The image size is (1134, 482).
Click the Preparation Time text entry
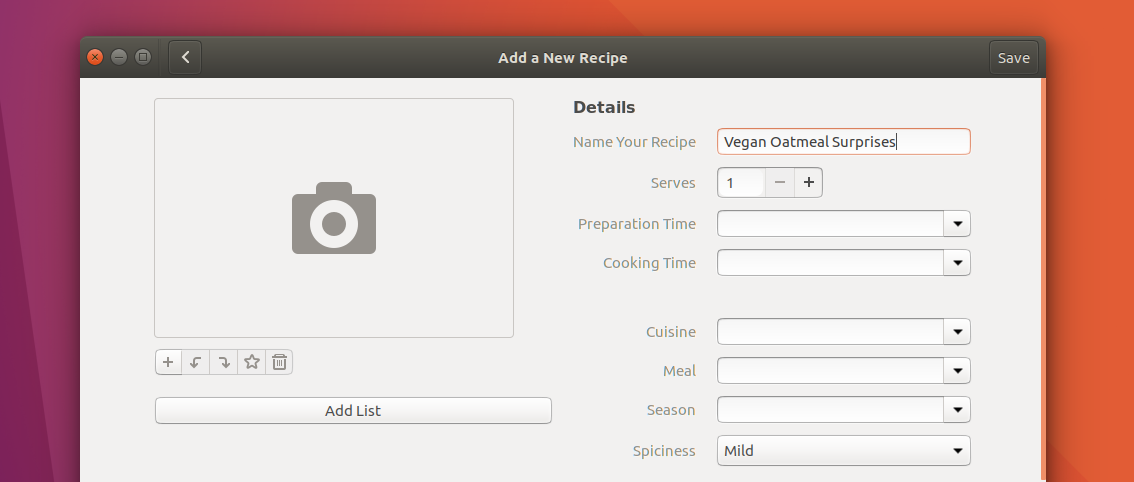(830, 224)
